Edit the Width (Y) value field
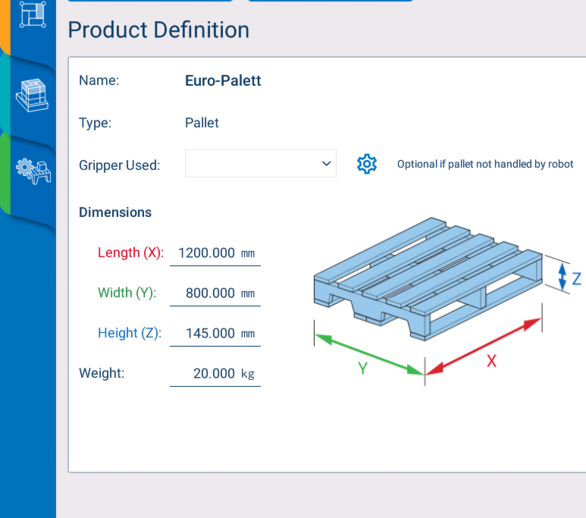The image size is (586, 518). pyautogui.click(x=215, y=293)
